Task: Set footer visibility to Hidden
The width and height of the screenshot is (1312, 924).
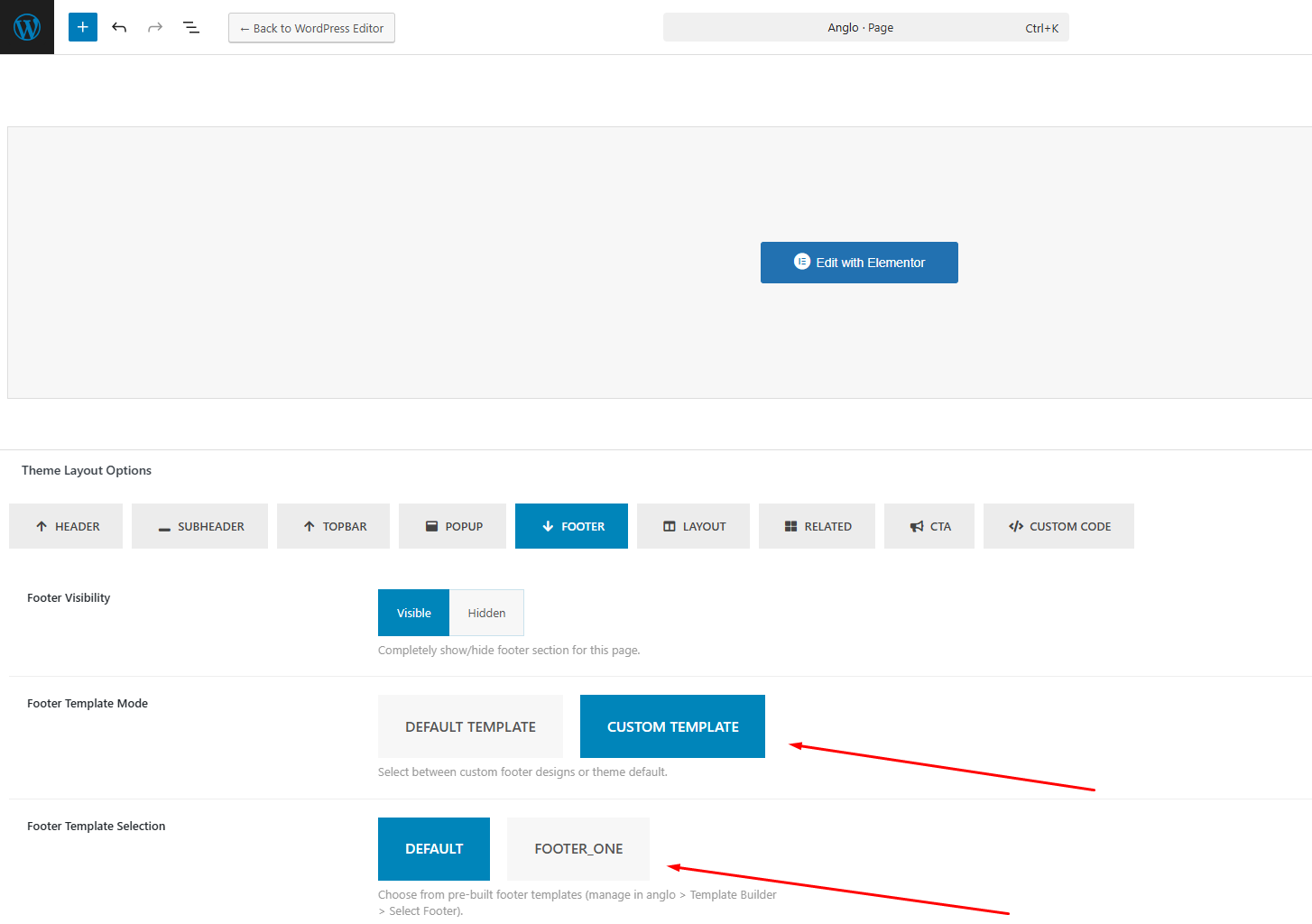Action: [x=486, y=613]
